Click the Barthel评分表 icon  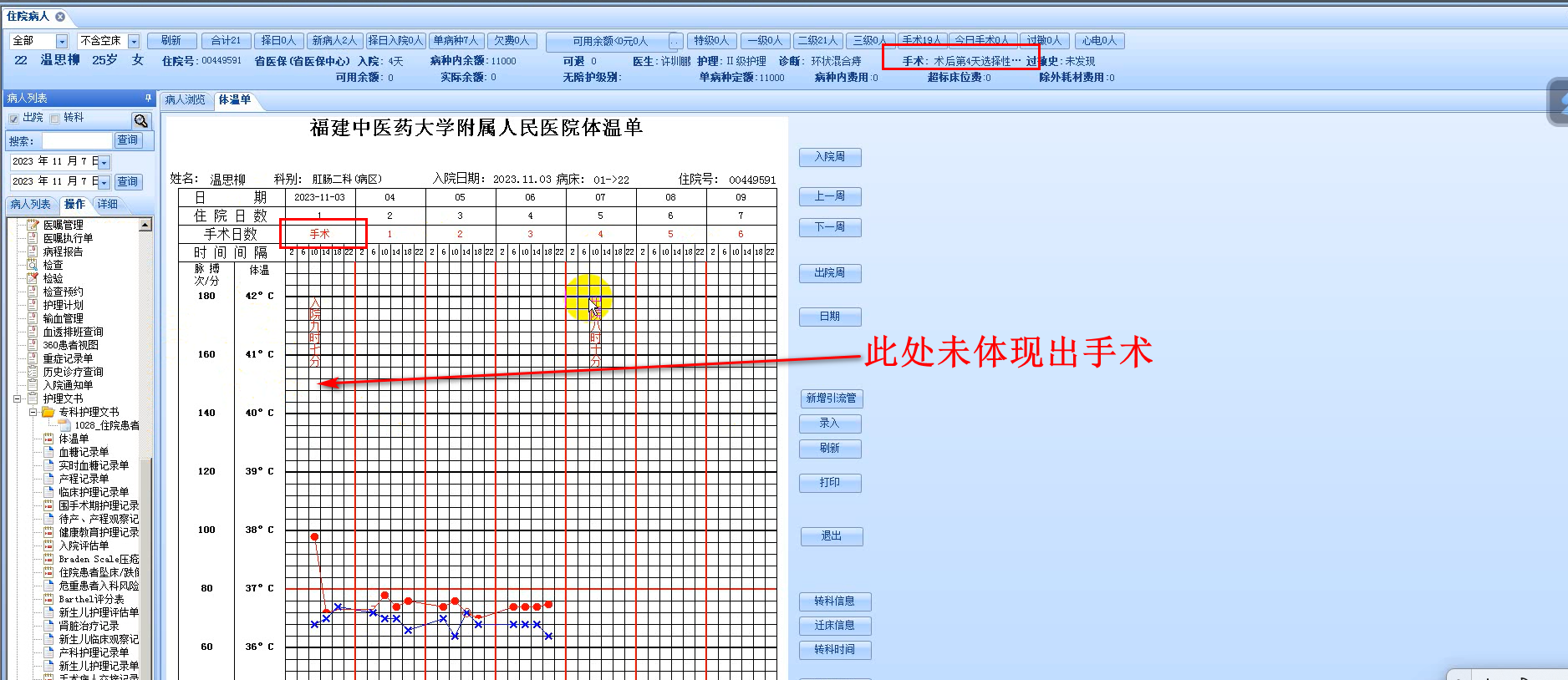click(48, 599)
